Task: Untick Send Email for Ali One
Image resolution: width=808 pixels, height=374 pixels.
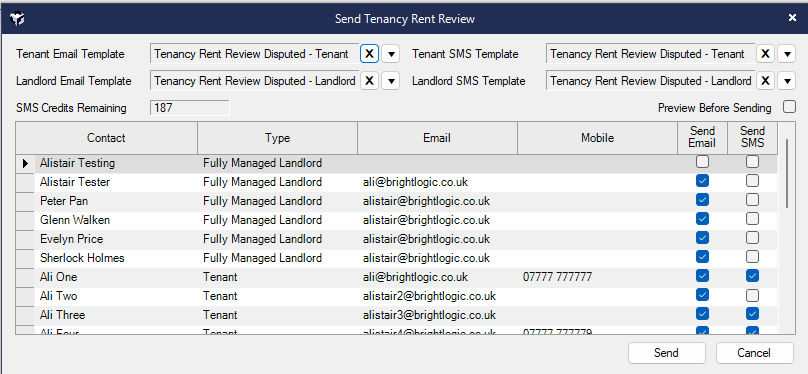Action: [702, 276]
